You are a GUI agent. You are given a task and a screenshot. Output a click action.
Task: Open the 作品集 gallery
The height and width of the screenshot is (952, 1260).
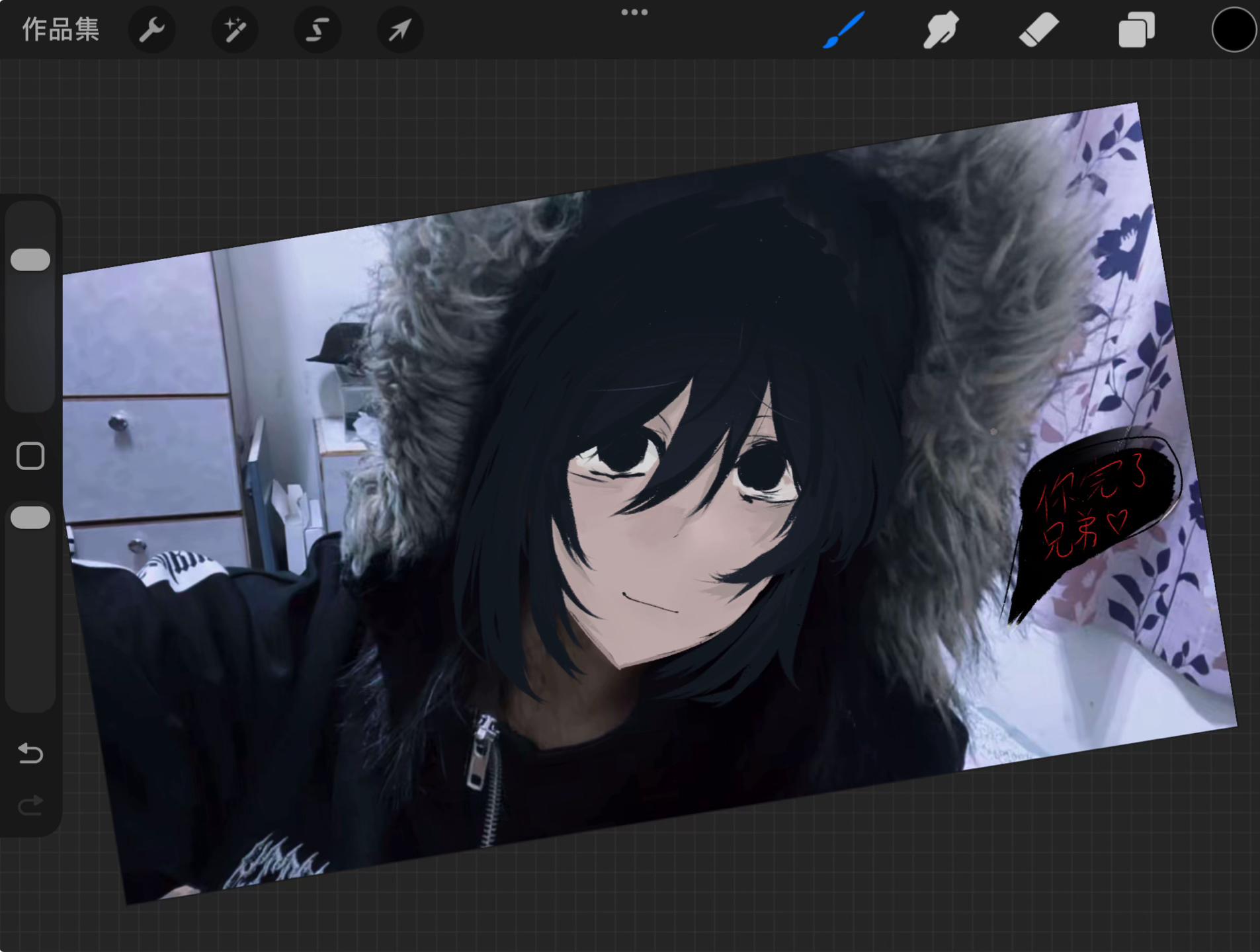tap(60, 30)
